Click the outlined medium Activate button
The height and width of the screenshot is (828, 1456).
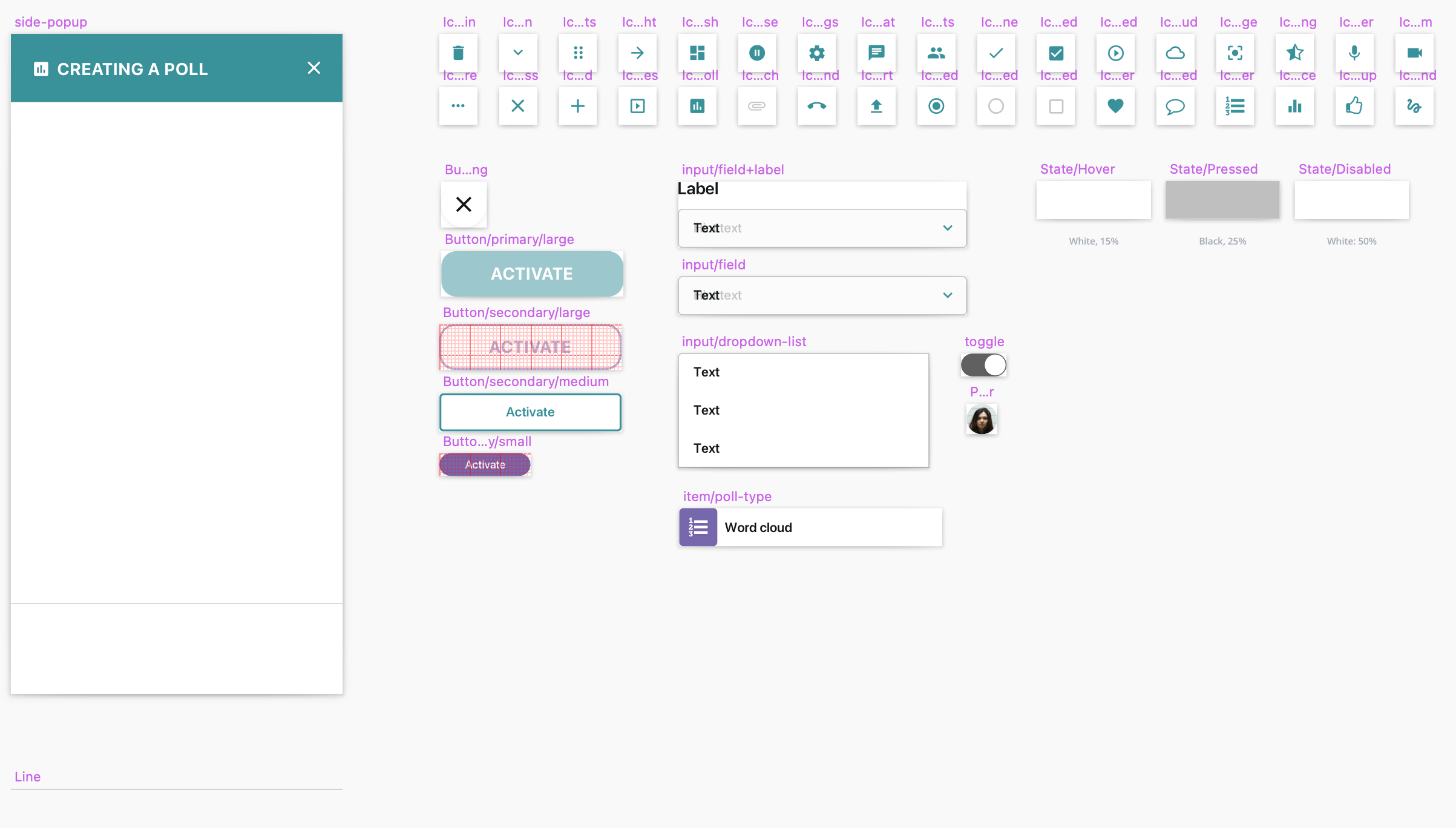tap(530, 412)
